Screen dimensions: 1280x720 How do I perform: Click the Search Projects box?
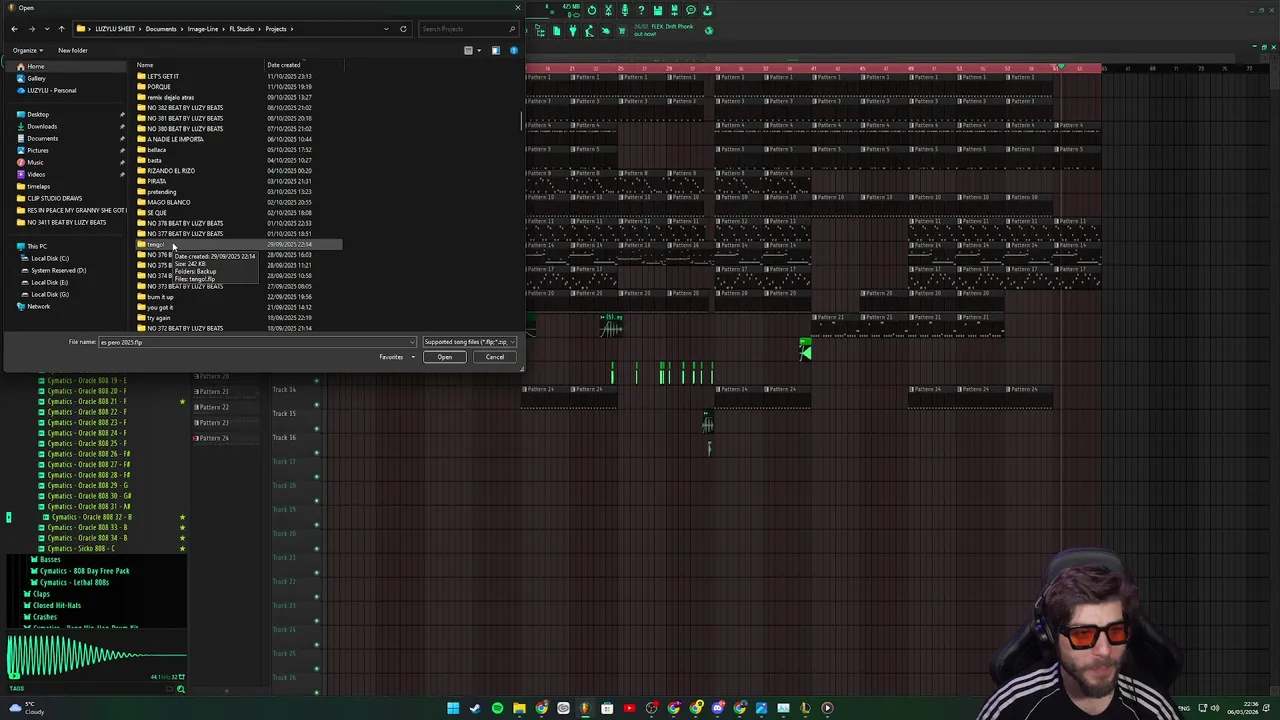coord(468,29)
